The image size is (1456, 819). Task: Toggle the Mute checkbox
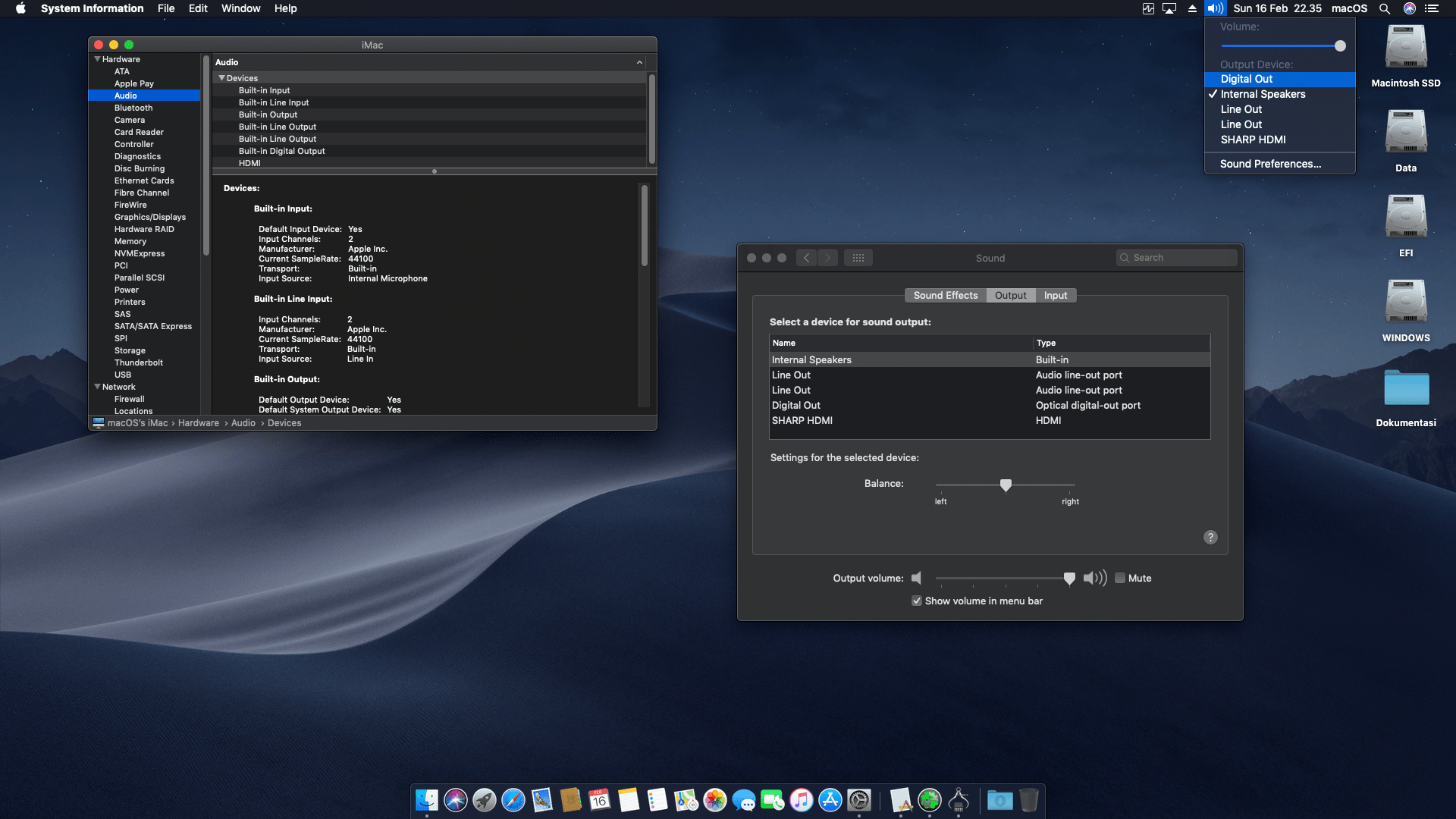[x=1120, y=578]
